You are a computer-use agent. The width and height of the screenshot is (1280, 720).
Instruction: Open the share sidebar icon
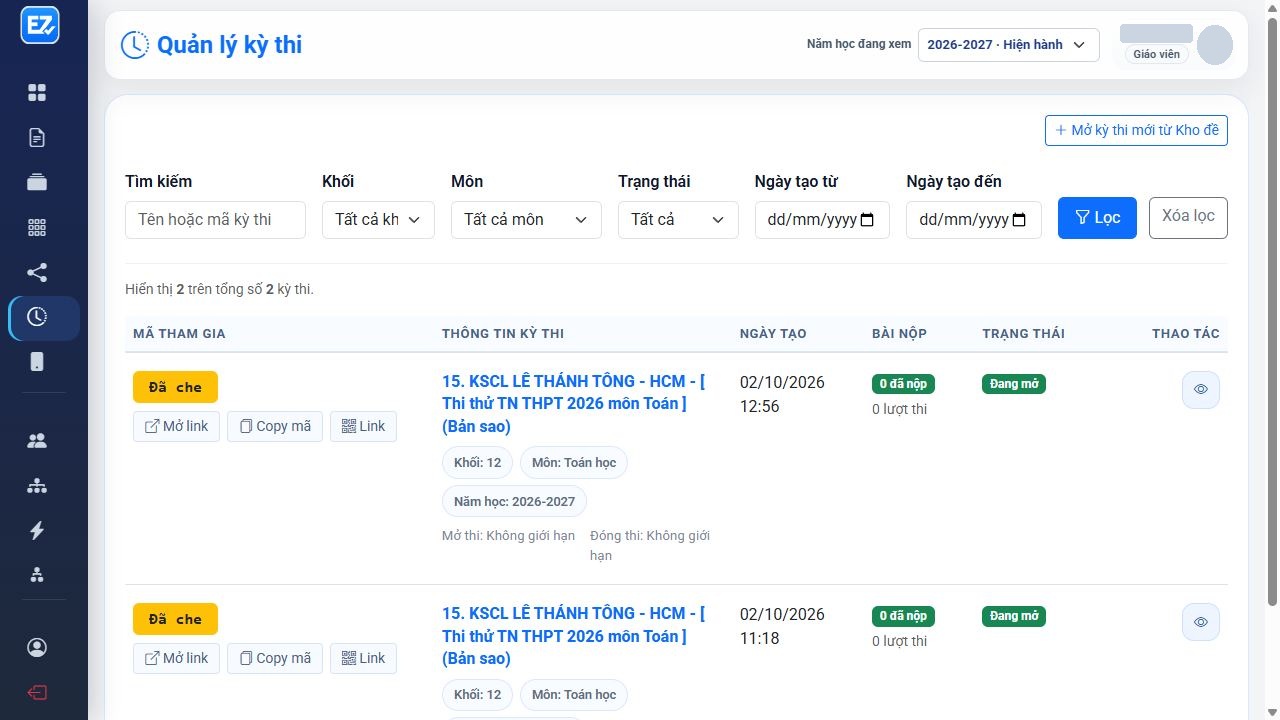[37, 273]
